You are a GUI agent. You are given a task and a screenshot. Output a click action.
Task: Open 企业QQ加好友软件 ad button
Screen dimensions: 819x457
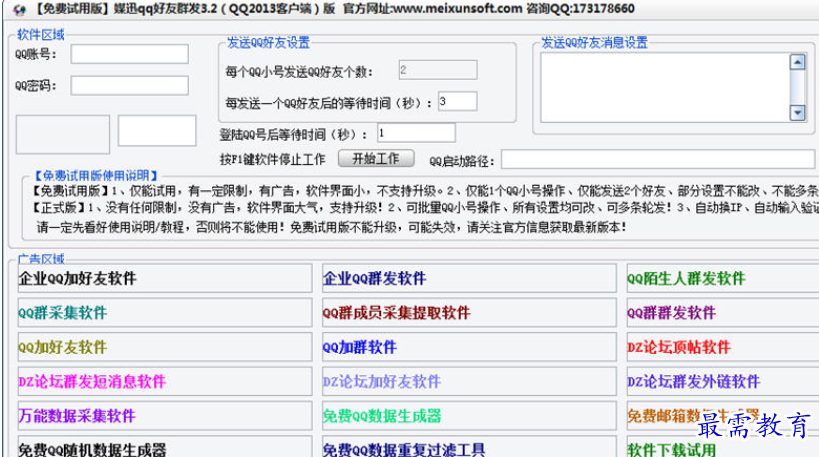click(165, 278)
